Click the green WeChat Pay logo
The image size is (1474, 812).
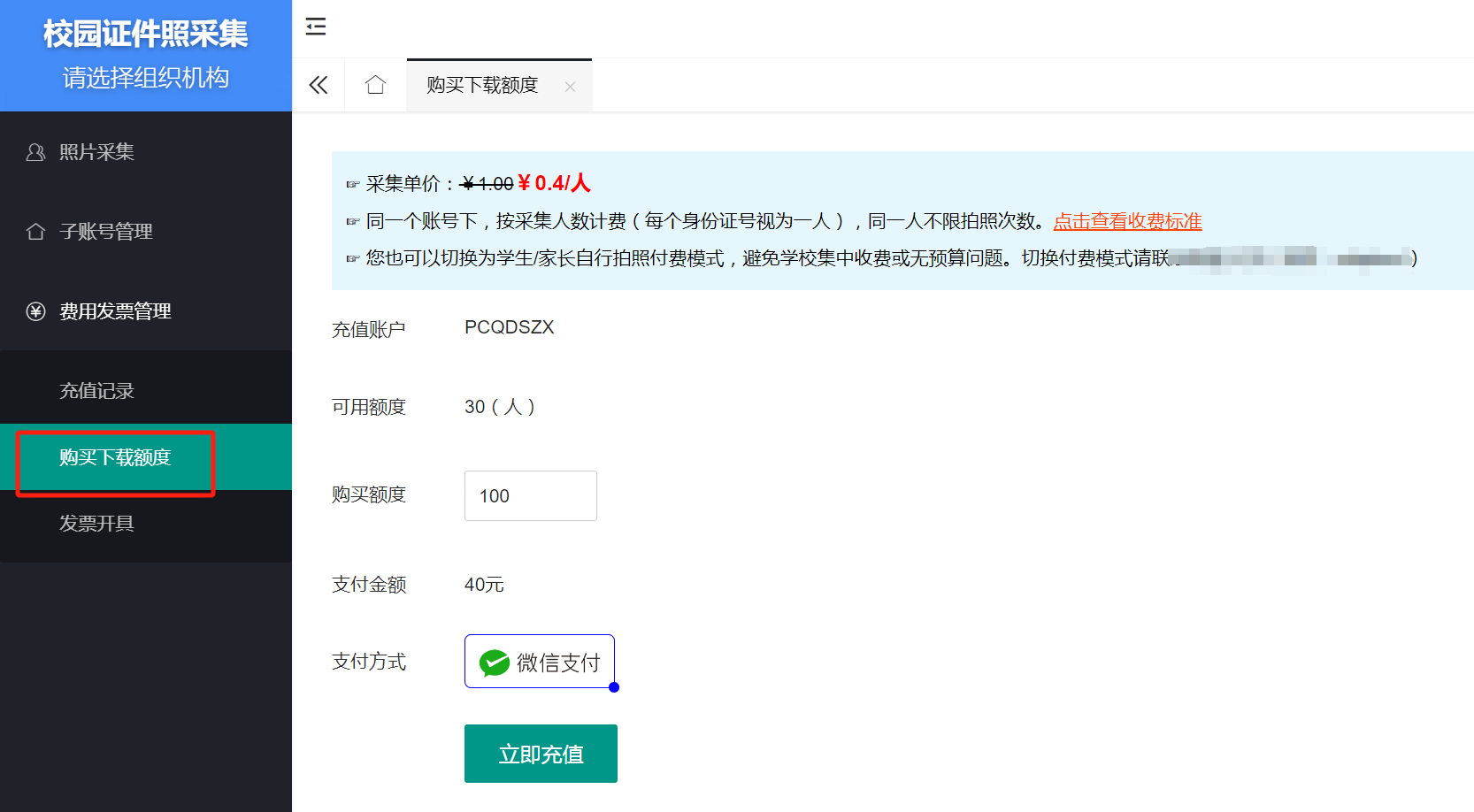pos(494,663)
